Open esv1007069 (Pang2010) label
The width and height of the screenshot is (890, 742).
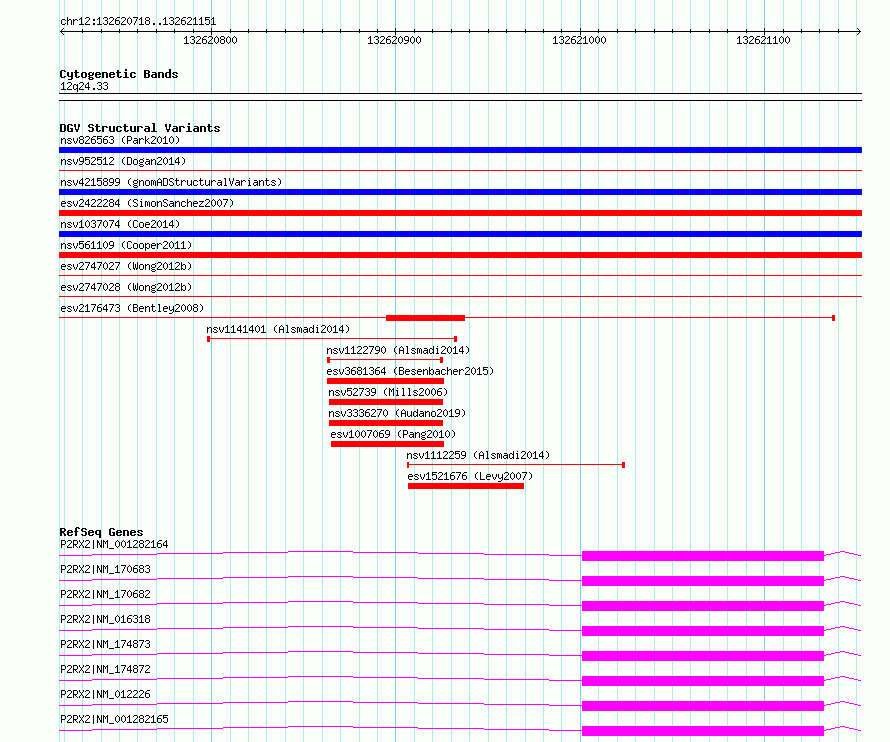[x=393, y=434]
